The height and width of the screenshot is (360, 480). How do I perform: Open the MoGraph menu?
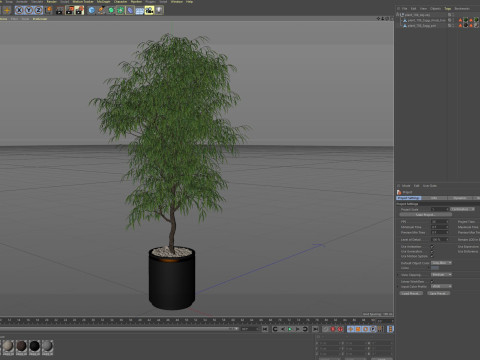pyautogui.click(x=103, y=2)
